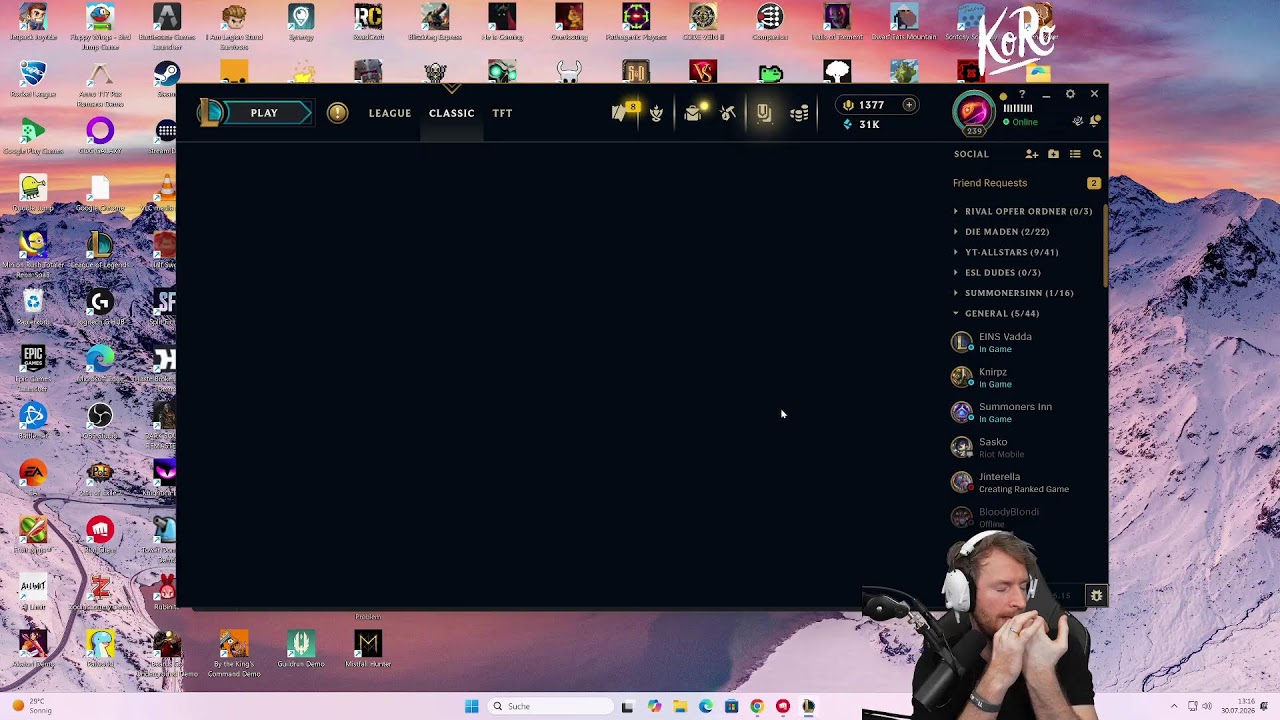
Task: Select friend Sasko
Action: coord(1024,447)
